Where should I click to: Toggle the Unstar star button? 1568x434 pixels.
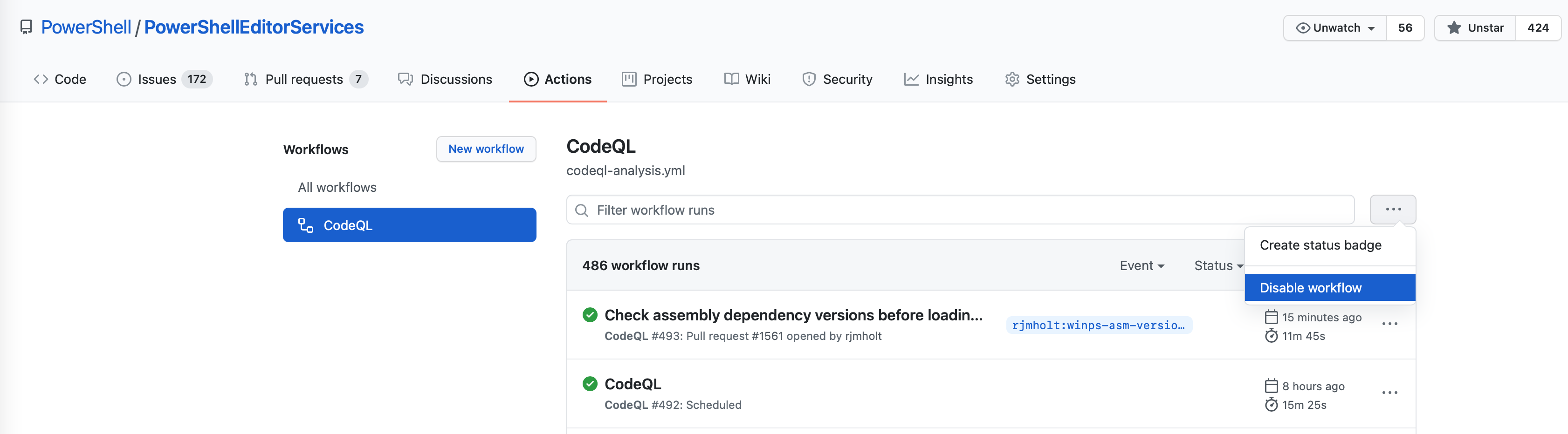tap(1474, 27)
